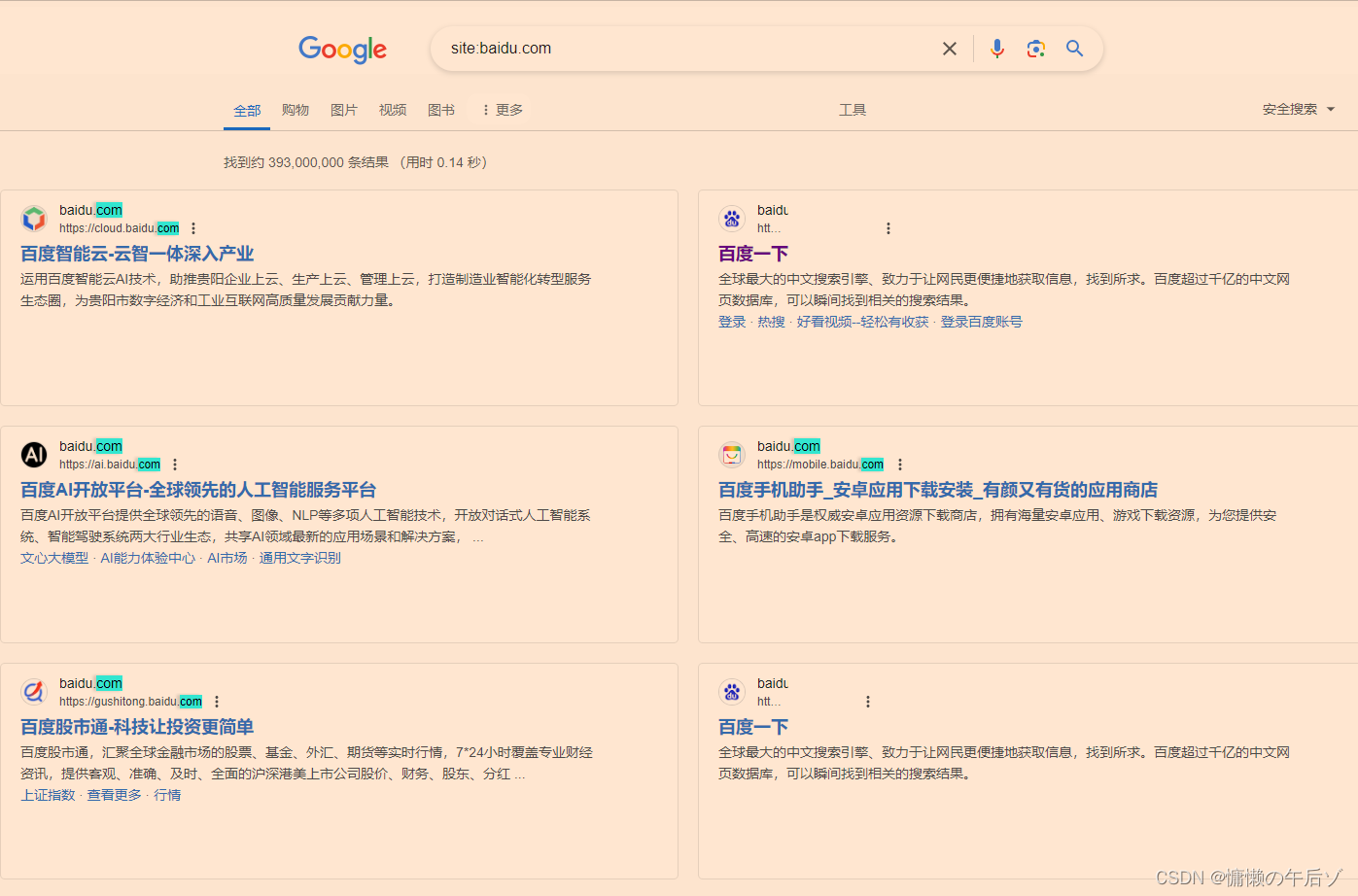The height and width of the screenshot is (896, 1358).
Task: Switch to the 购物 tab
Action: tap(296, 110)
